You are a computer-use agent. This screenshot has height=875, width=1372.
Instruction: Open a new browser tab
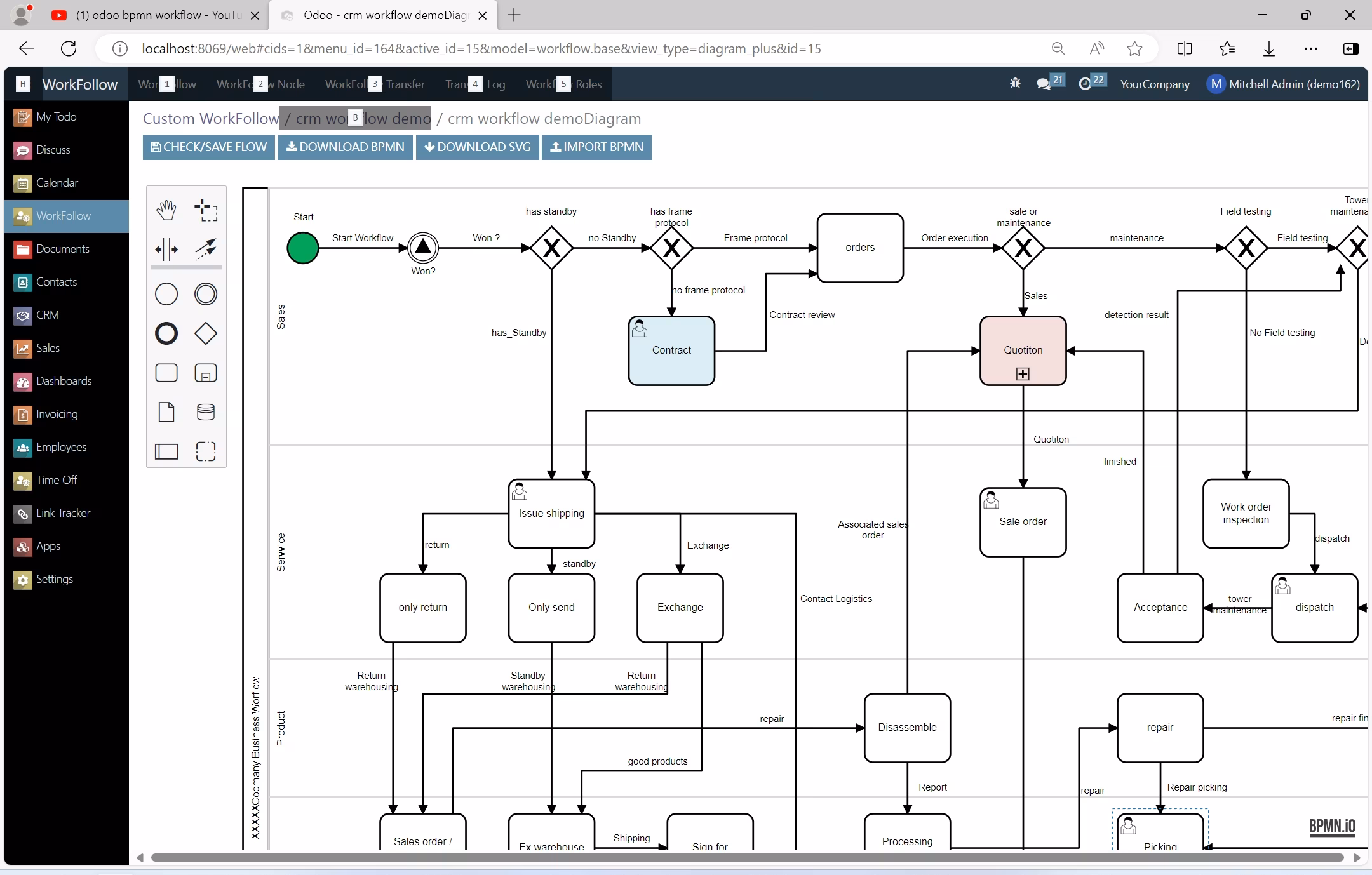514,15
